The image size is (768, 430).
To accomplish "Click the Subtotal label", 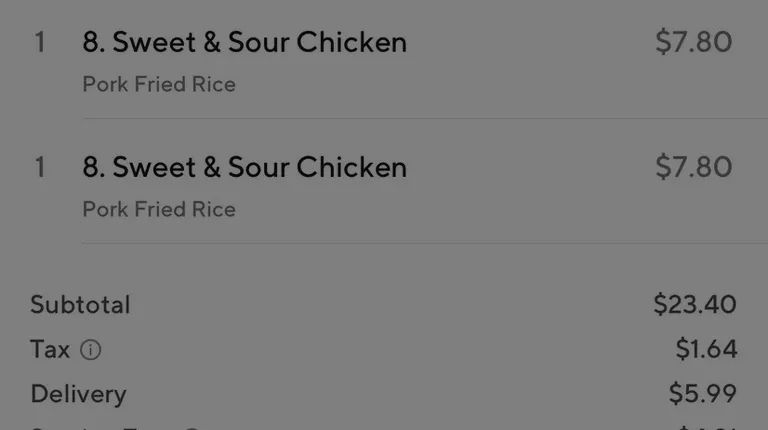I will 80,305.
